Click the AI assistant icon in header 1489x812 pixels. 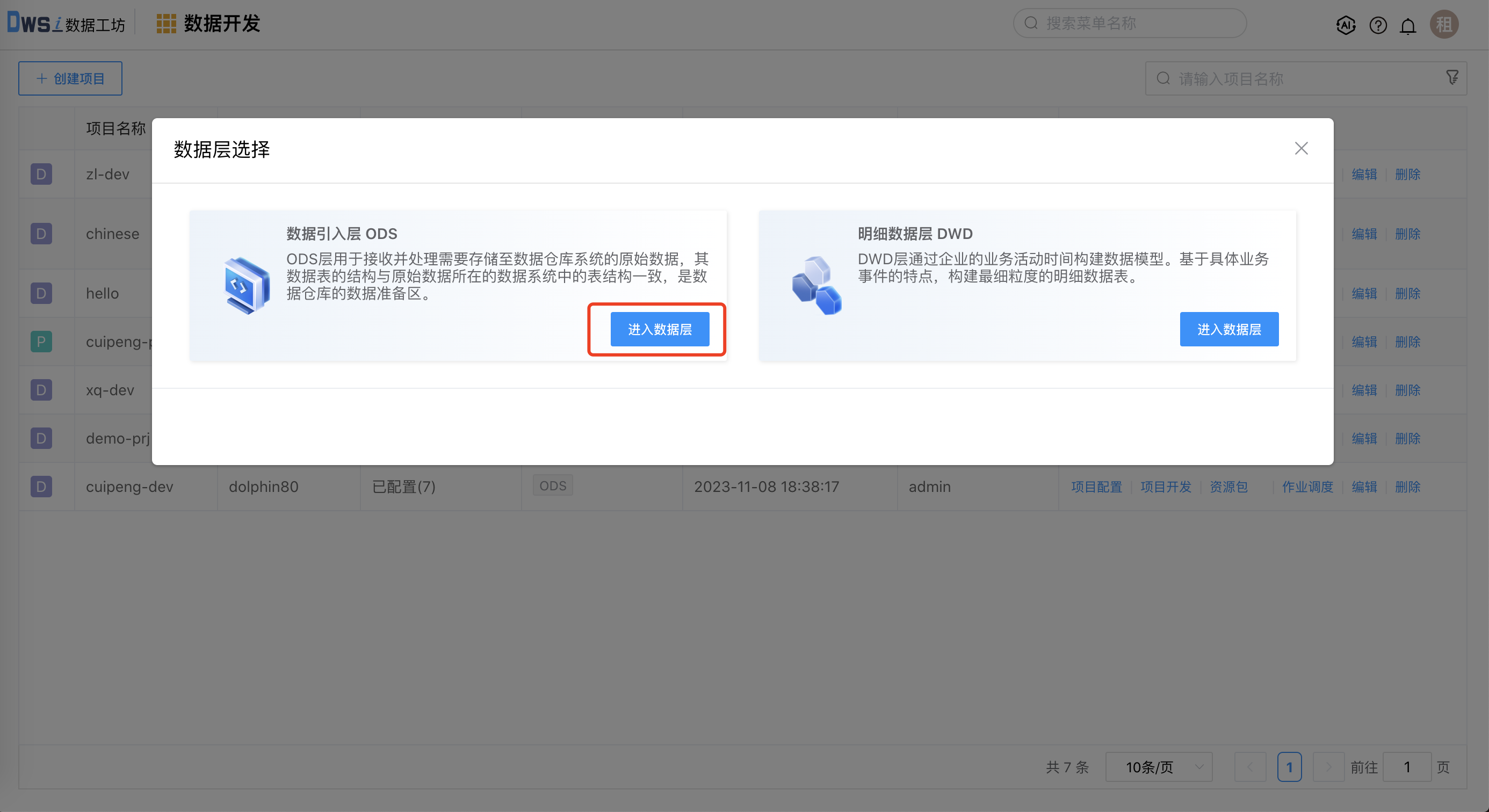[1346, 25]
